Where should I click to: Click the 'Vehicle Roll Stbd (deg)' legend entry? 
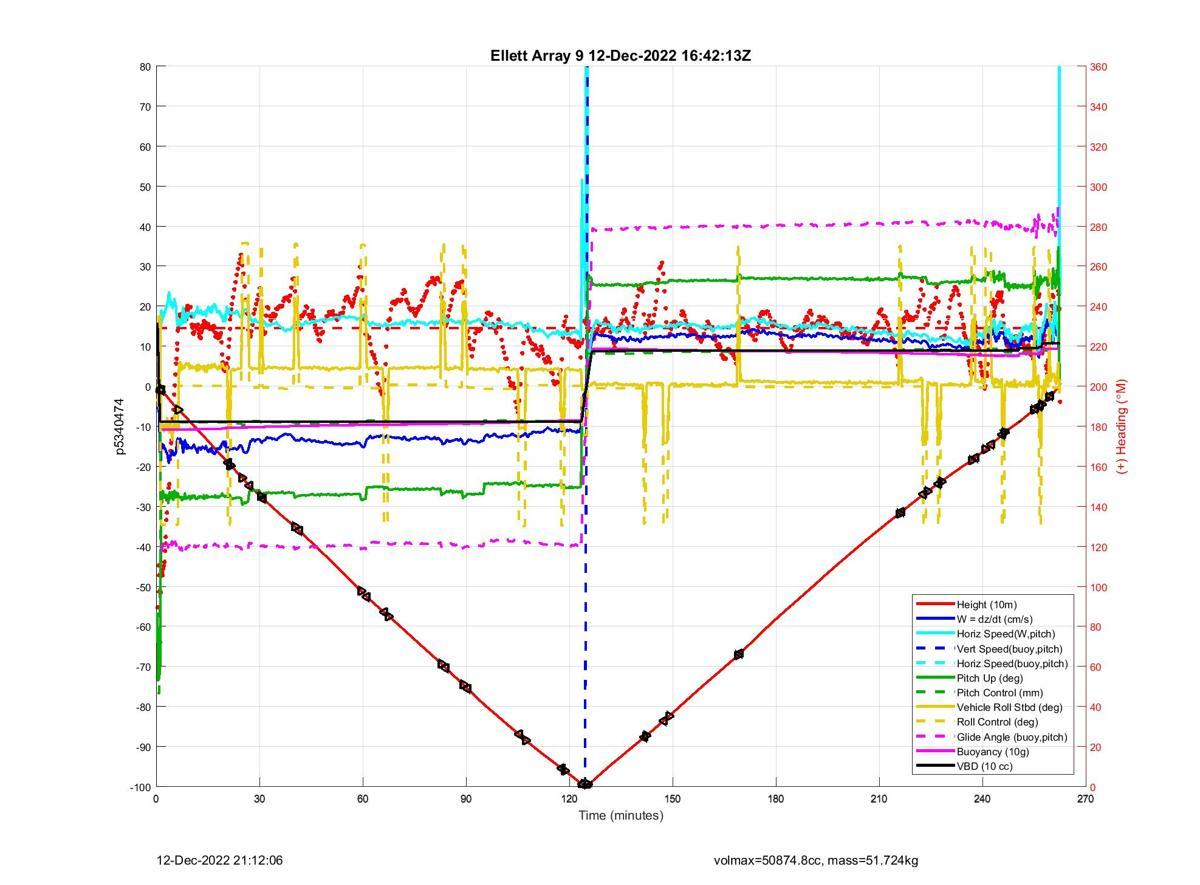[1011, 707]
